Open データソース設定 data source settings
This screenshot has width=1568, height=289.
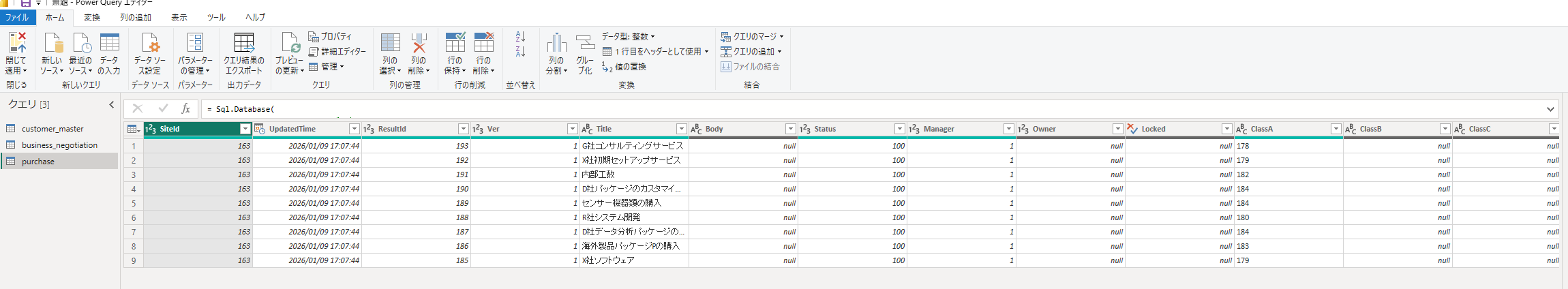(150, 54)
